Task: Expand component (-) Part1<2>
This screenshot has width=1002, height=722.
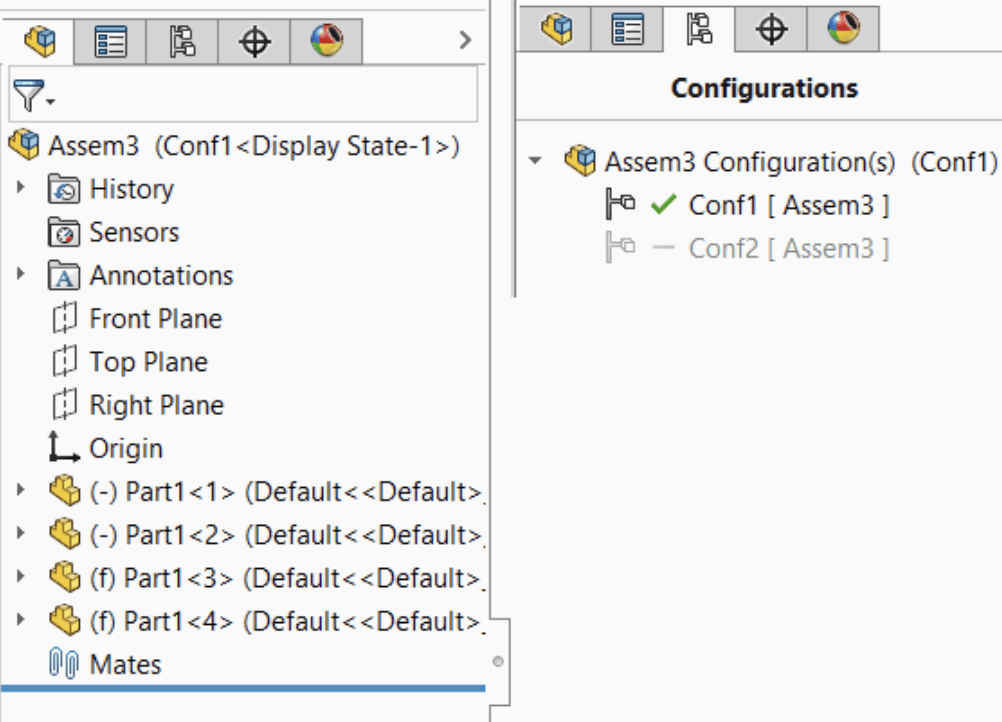Action: pos(20,532)
